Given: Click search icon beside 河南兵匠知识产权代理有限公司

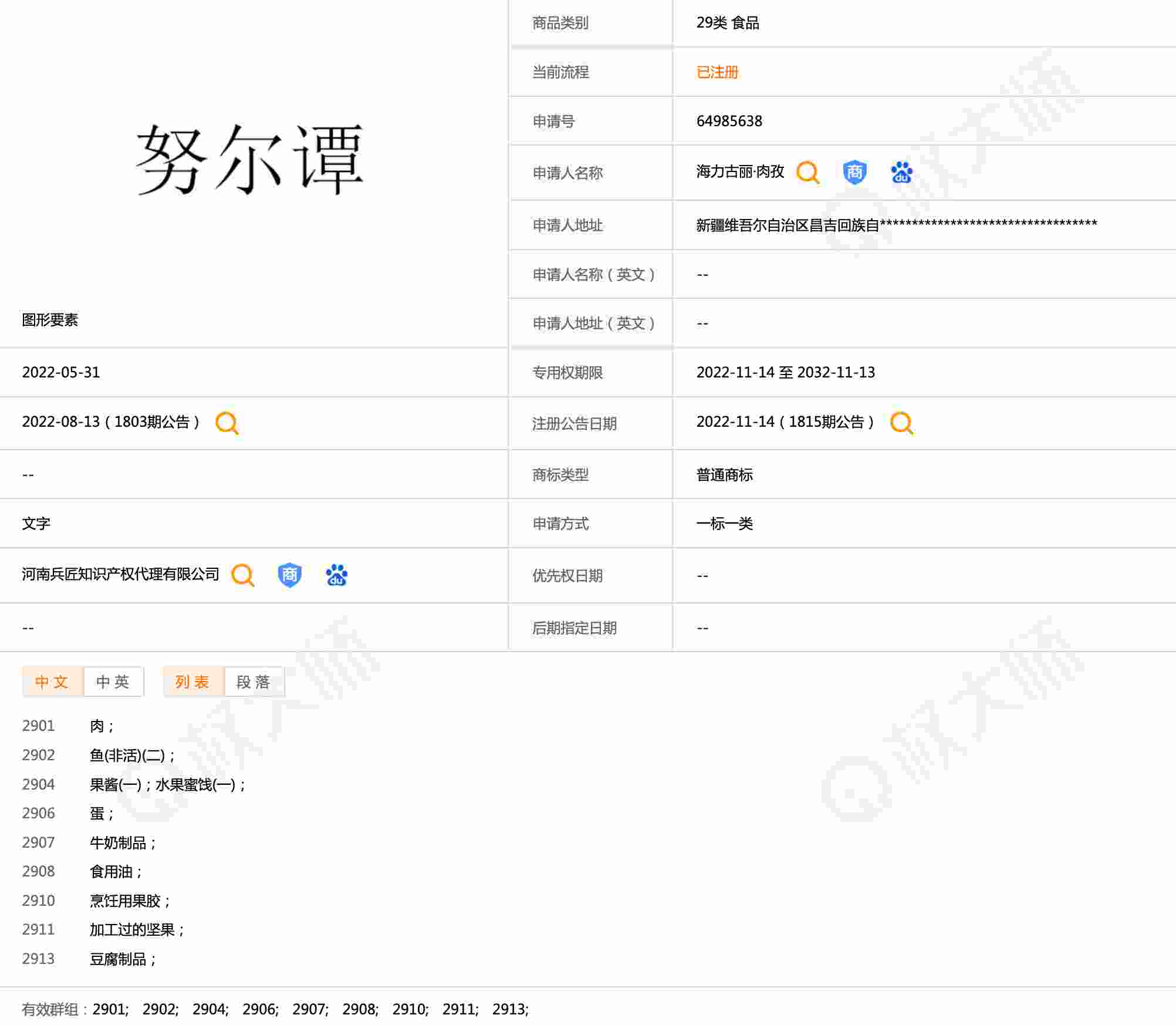Looking at the screenshot, I should click(x=242, y=575).
